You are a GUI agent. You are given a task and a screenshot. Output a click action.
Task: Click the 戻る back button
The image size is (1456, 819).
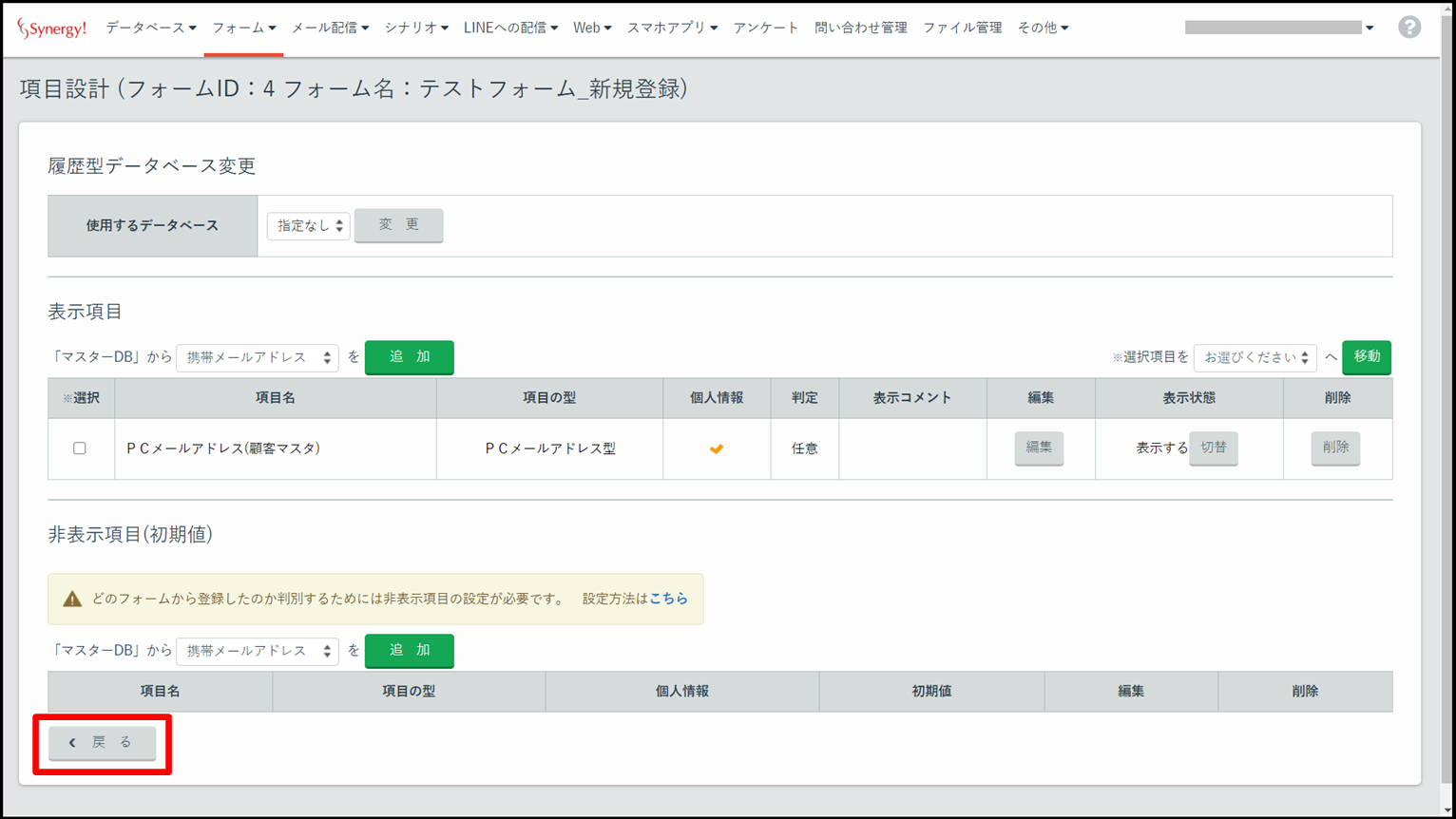pyautogui.click(x=103, y=743)
